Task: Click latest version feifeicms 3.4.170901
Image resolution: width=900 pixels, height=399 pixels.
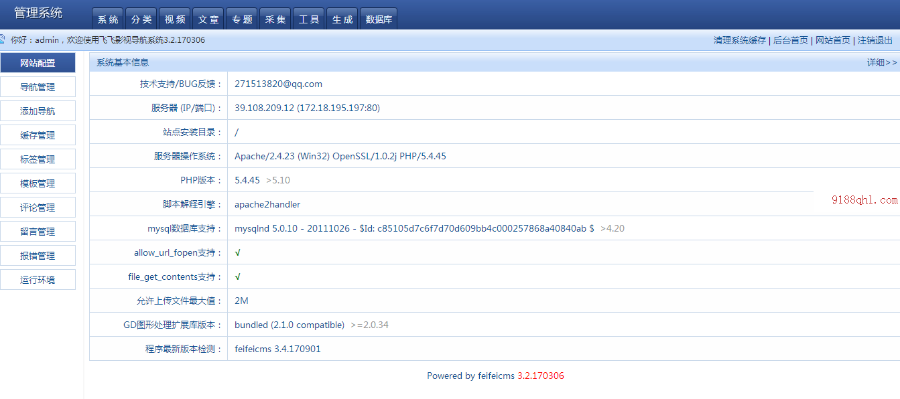Action: coord(277,348)
